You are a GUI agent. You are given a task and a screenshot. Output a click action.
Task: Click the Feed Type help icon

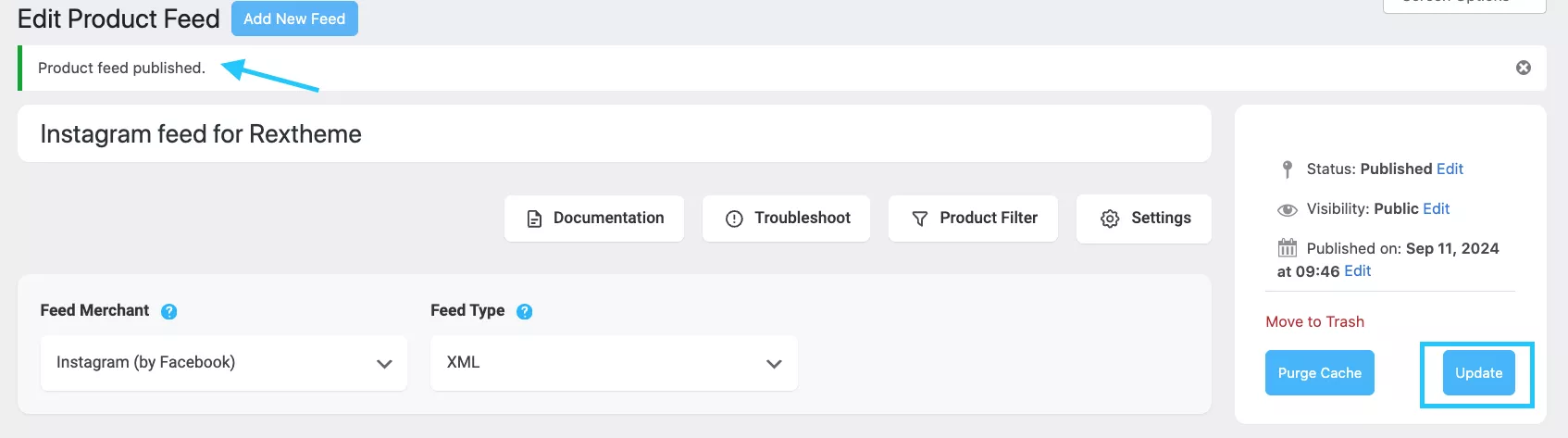pyautogui.click(x=524, y=311)
